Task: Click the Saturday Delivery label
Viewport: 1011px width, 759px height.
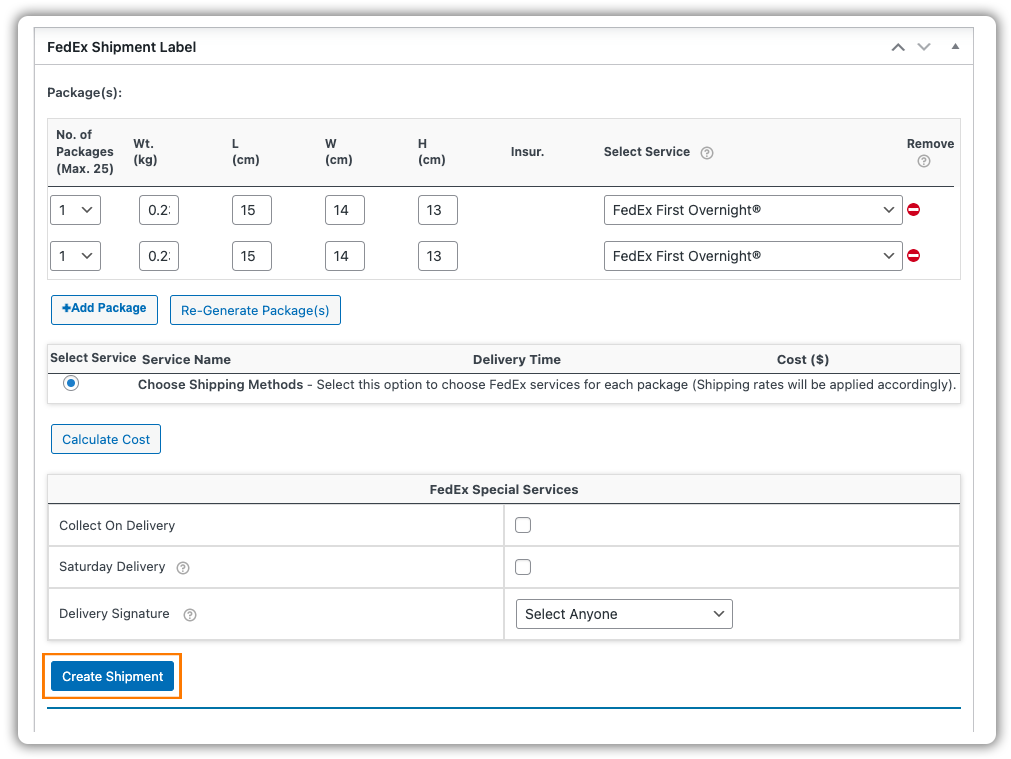Action: (x=112, y=567)
